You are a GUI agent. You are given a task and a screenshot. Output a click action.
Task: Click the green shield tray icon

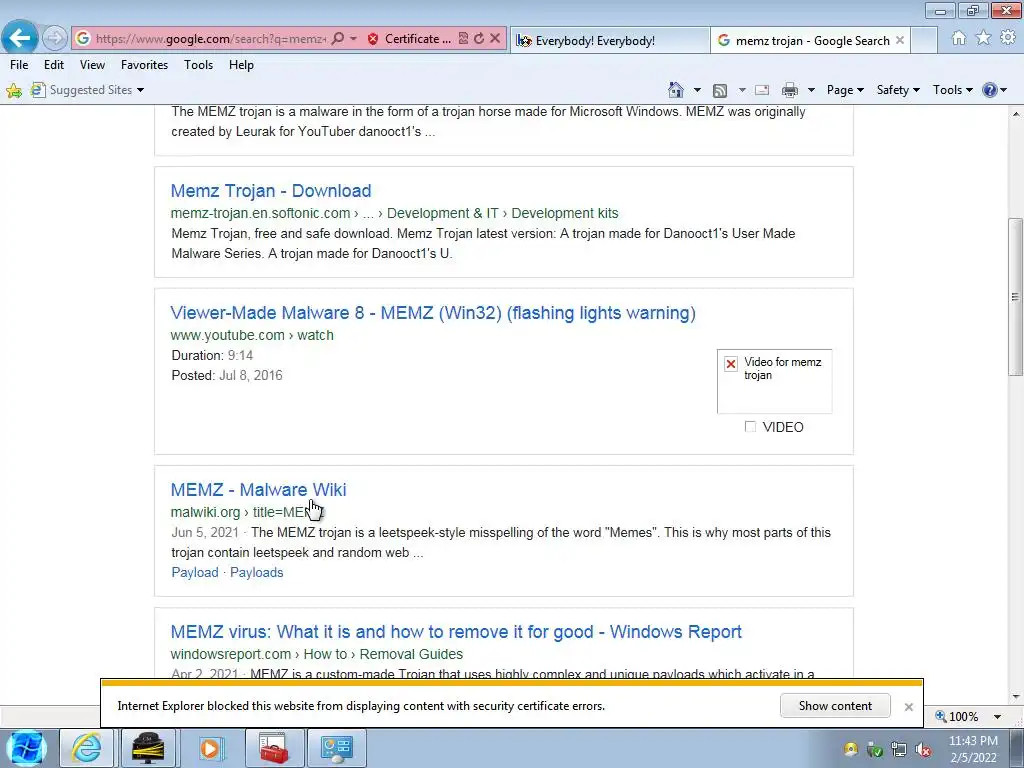tap(875, 750)
